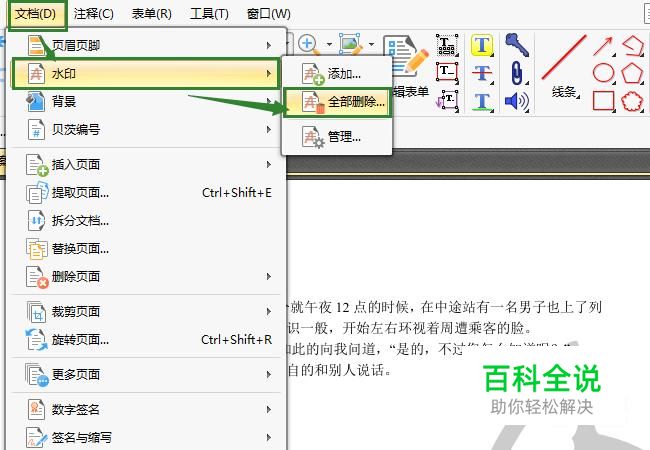This screenshot has height=450, width=650.
Task: Expand the 插入页面 submenu arrow
Action: (269, 165)
